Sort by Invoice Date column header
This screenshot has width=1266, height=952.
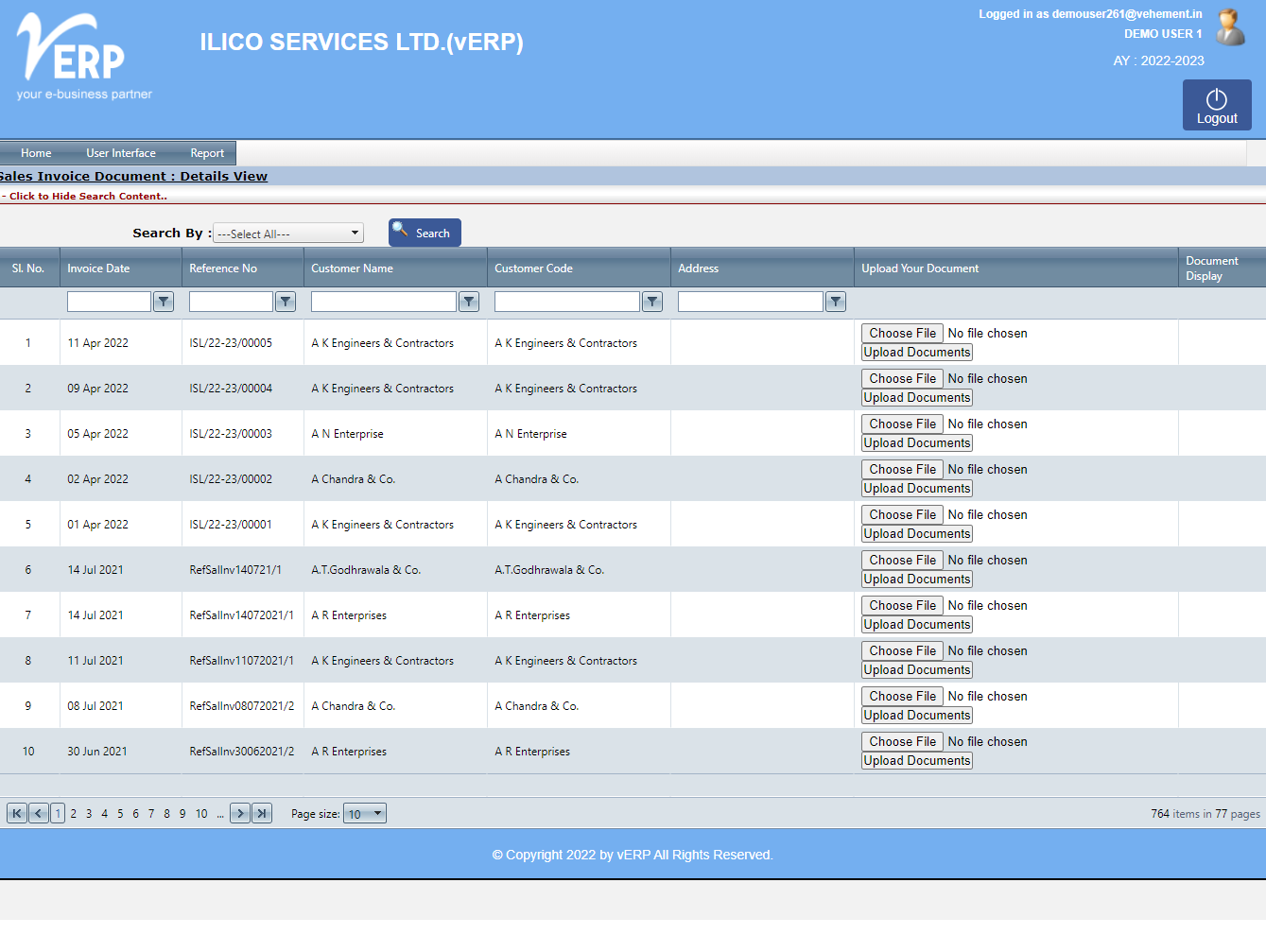click(98, 268)
